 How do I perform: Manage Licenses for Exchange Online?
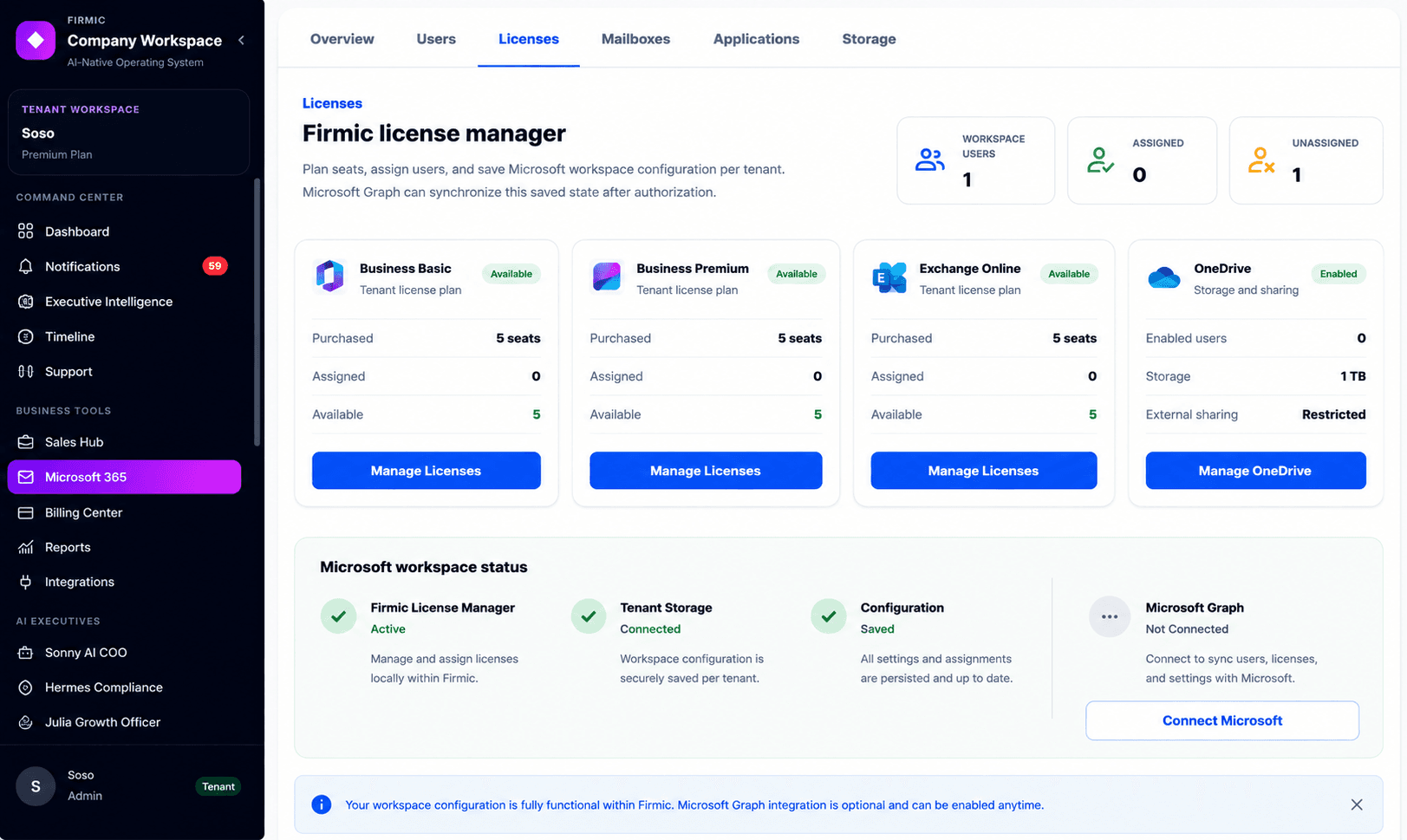984,471
